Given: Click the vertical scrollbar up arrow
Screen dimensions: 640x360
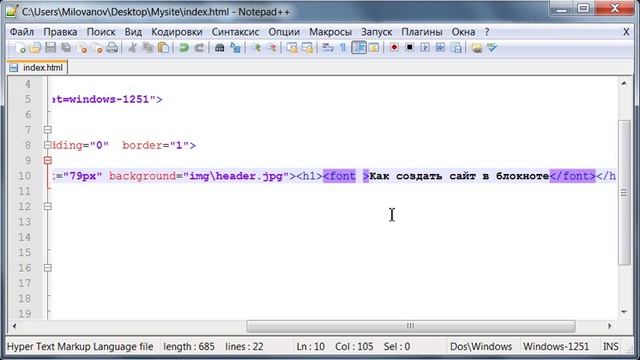Looking at the screenshot, I should click(624, 84).
